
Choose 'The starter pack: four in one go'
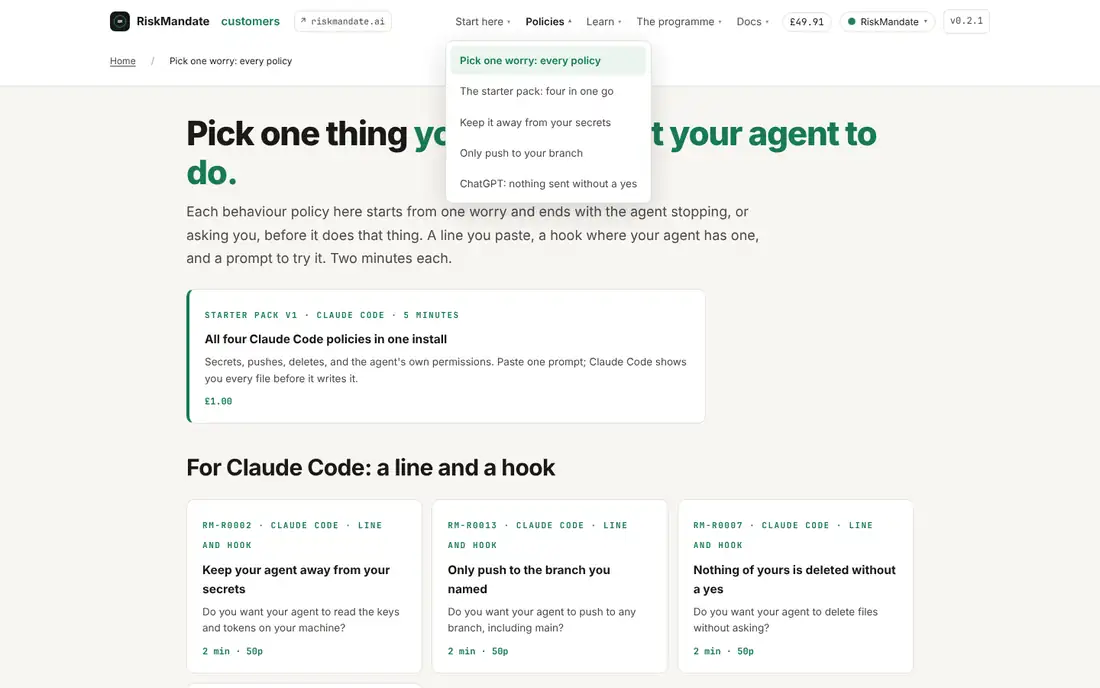[x=548, y=91]
